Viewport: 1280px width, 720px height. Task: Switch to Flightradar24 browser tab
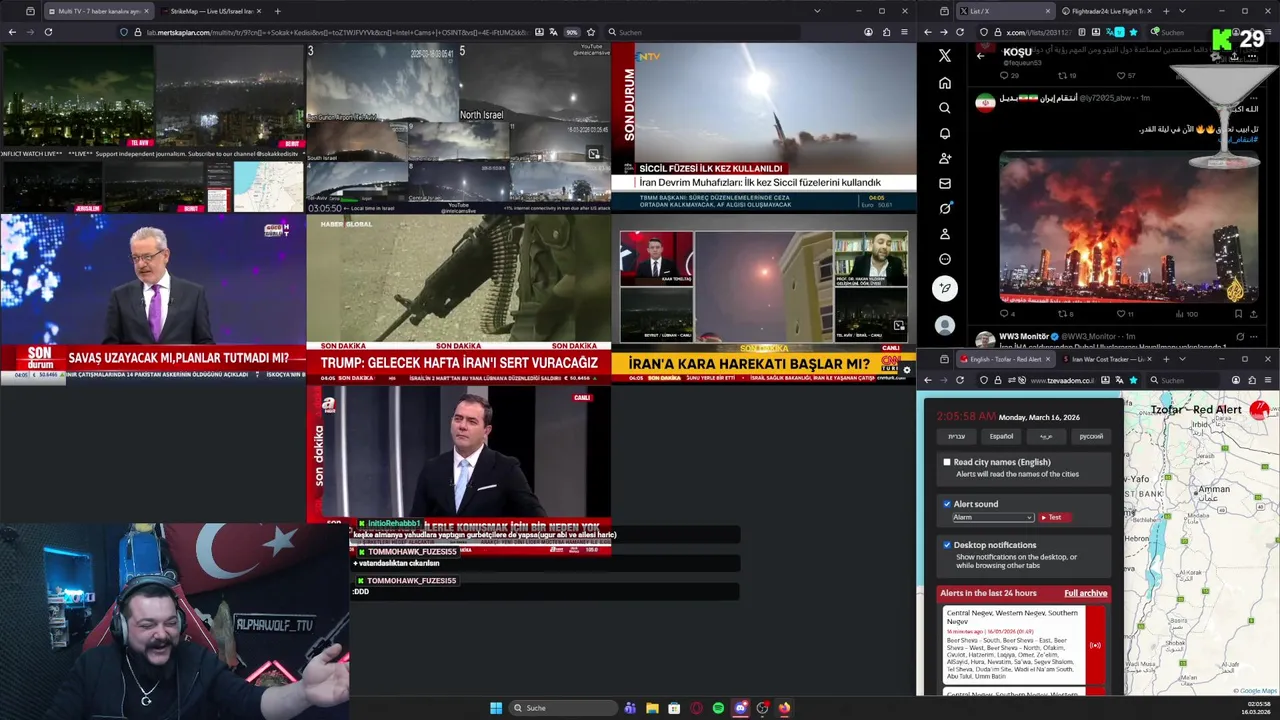pos(1106,11)
